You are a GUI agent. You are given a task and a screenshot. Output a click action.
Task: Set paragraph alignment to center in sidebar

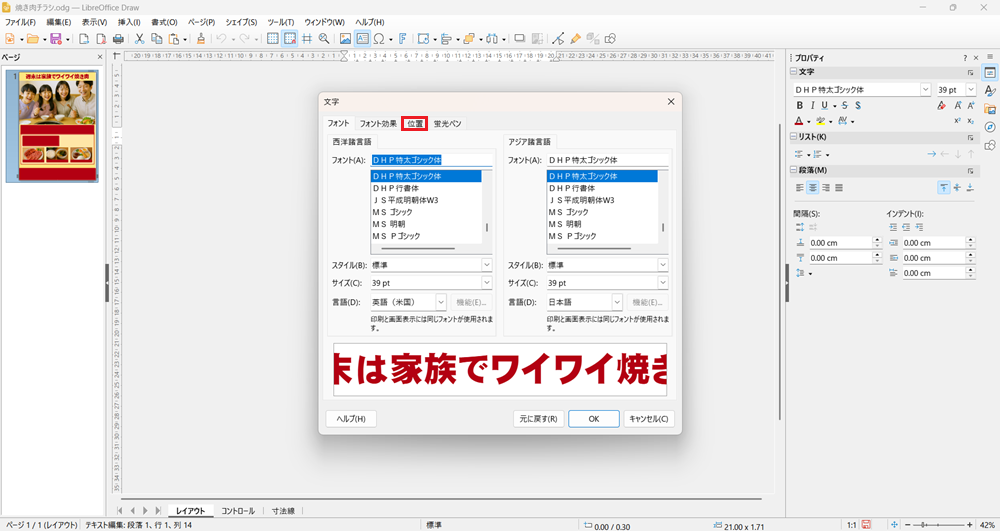pos(812,187)
